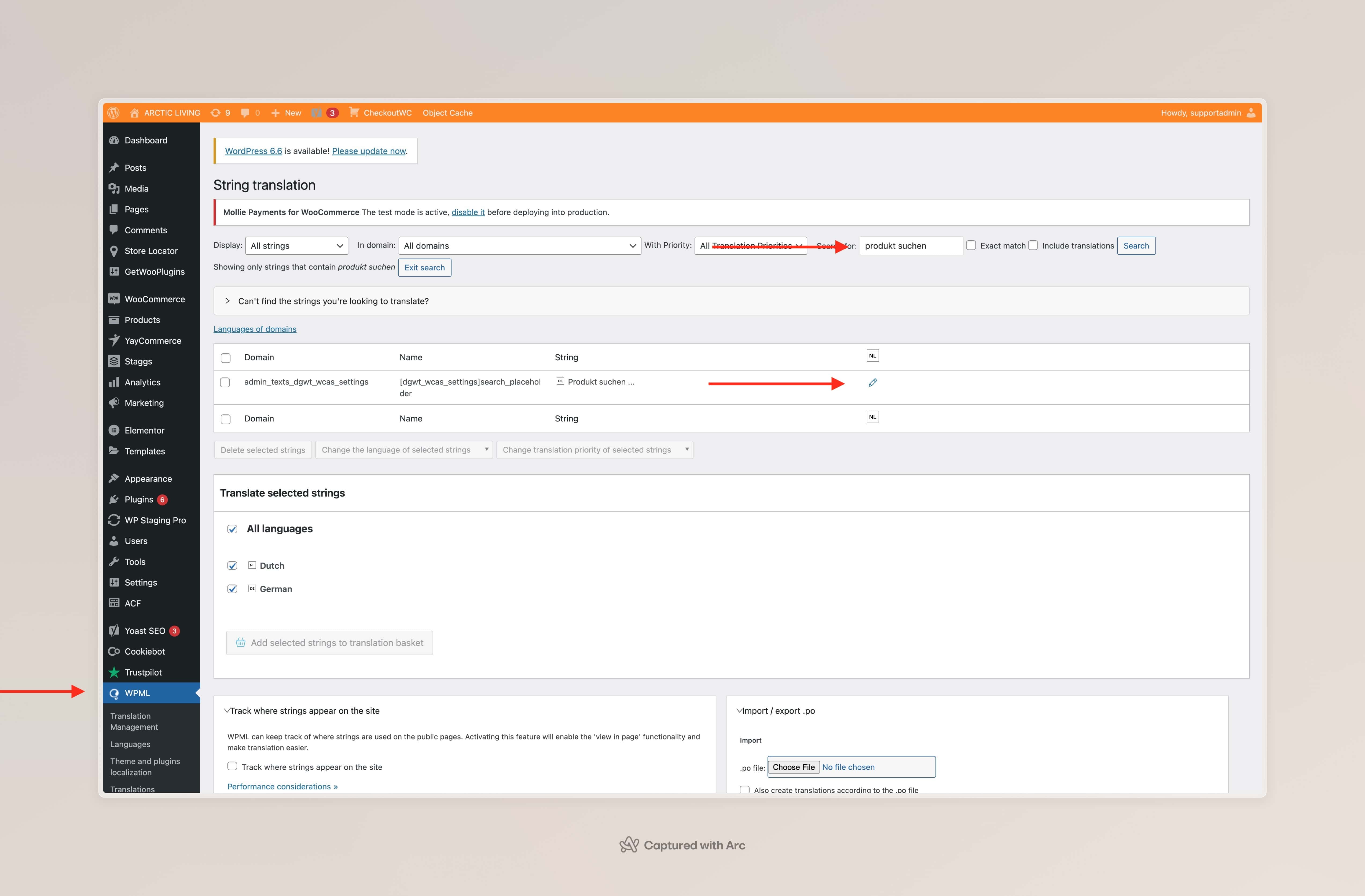The image size is (1365, 896).
Task: Open the Object Cache admin bar item
Action: click(x=447, y=113)
